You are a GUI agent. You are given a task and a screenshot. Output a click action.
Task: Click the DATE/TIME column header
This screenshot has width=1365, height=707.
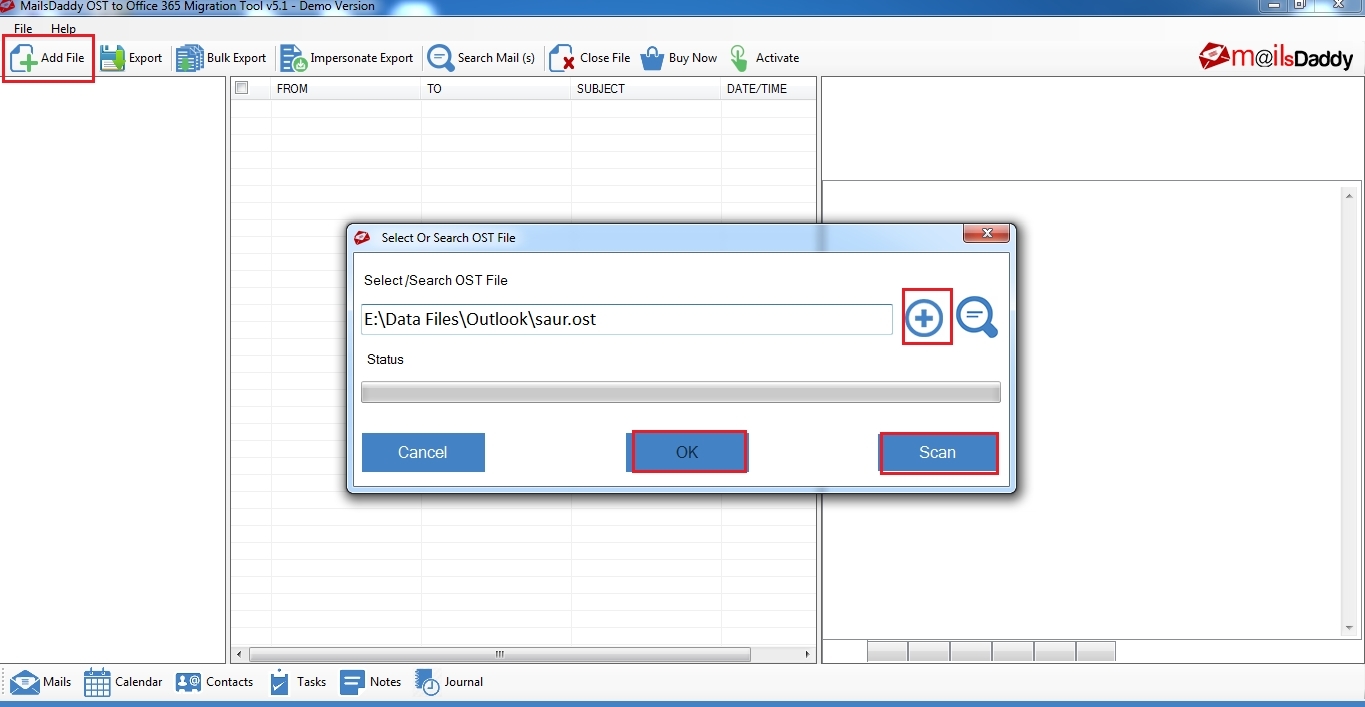pyautogui.click(x=768, y=89)
